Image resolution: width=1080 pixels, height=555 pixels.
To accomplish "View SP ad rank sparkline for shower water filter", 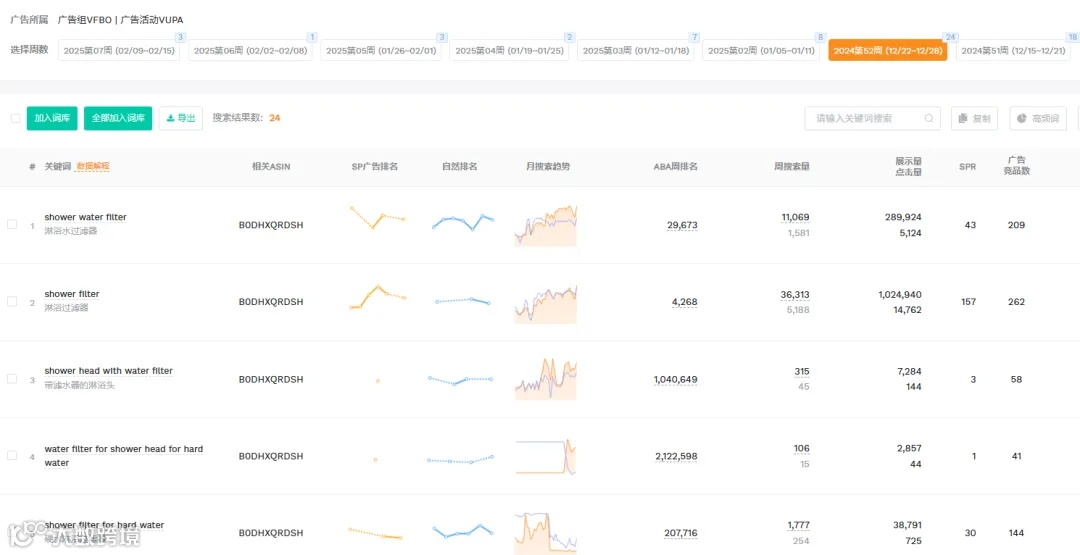I will click(377, 217).
